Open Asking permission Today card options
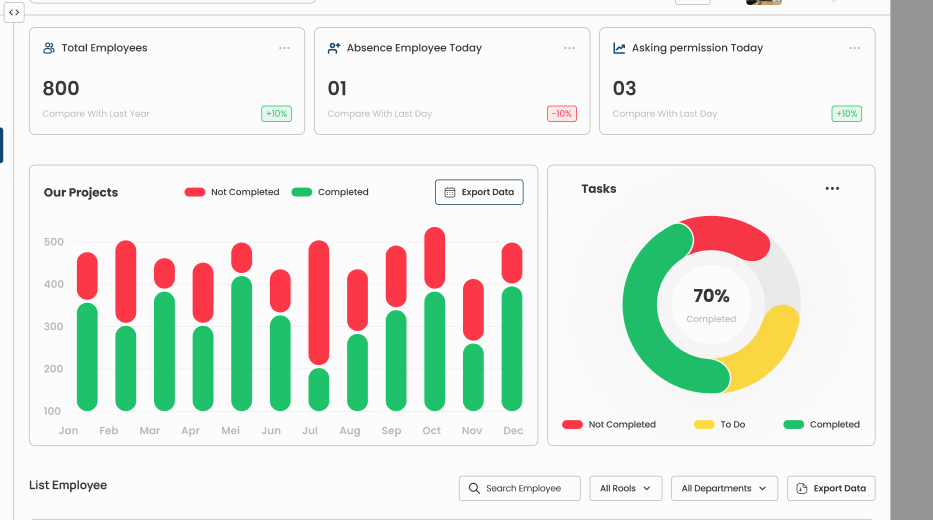The width and height of the screenshot is (933, 520). pyautogui.click(x=855, y=48)
